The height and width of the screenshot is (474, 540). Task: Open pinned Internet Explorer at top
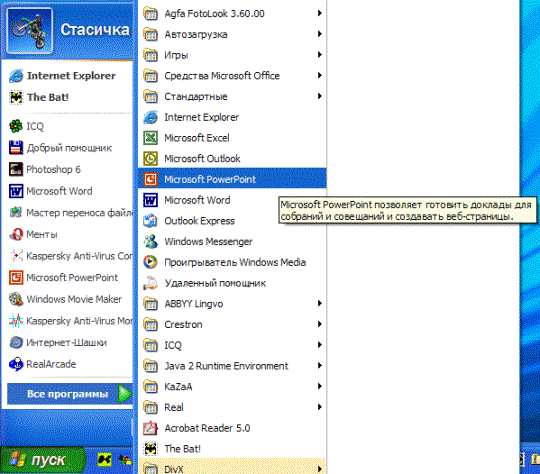point(69,76)
